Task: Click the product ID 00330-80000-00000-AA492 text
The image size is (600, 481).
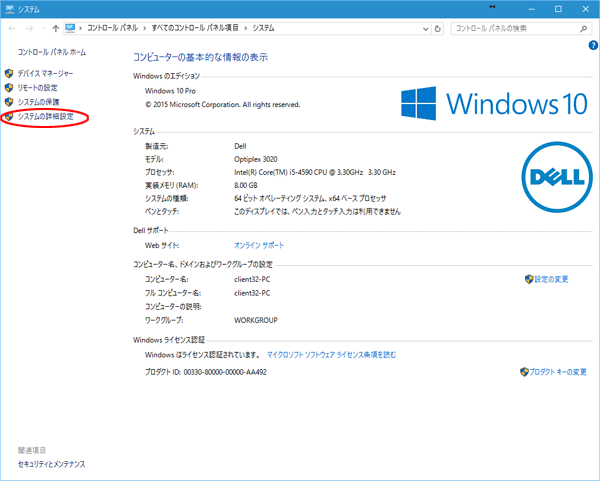Action: [x=225, y=372]
